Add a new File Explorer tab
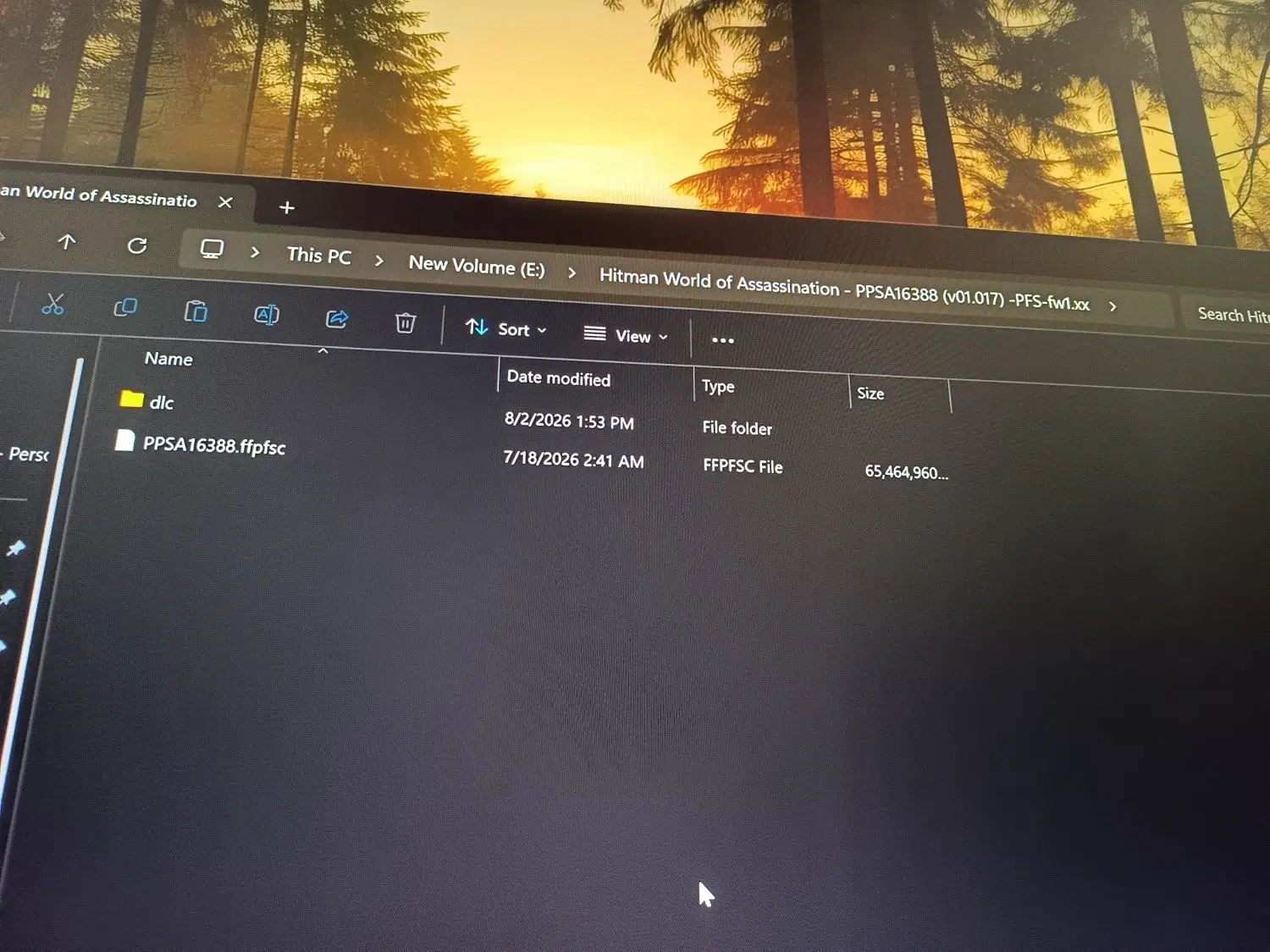This screenshot has width=1270, height=952. pos(287,207)
